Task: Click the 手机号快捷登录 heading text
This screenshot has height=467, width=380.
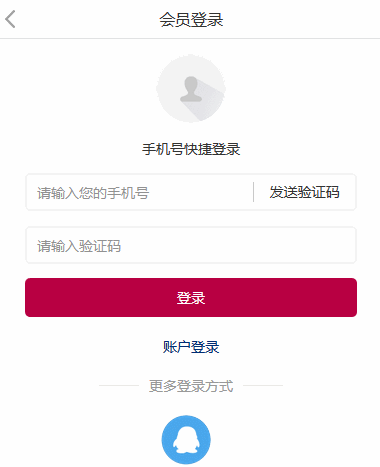Action: click(x=191, y=149)
